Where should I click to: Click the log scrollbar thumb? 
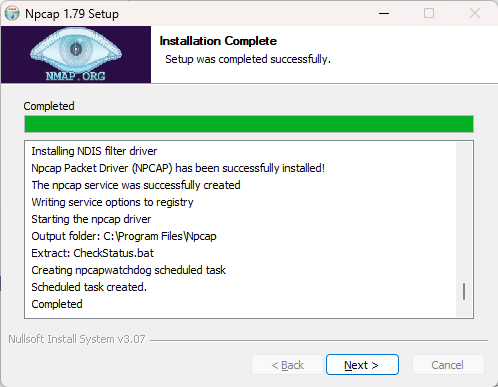(464, 291)
